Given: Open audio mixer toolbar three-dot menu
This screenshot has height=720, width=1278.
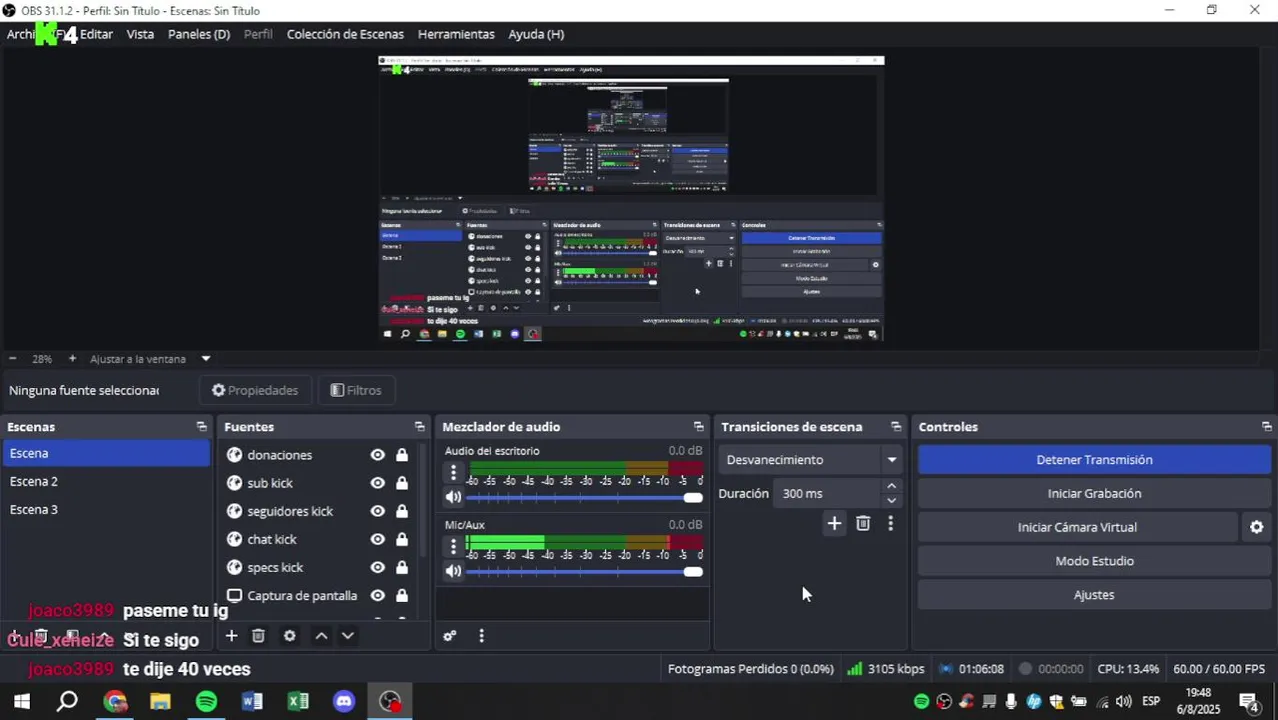Looking at the screenshot, I should click(481, 636).
